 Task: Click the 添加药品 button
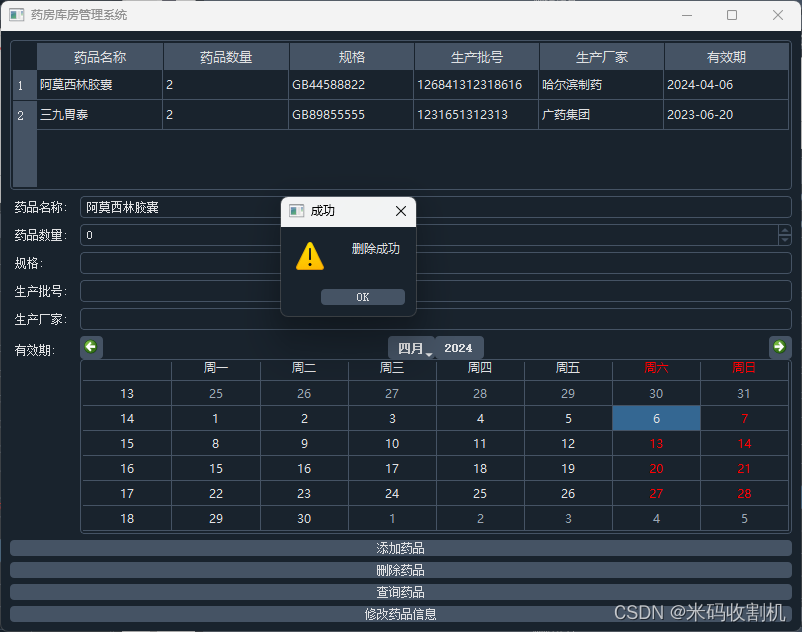point(400,547)
